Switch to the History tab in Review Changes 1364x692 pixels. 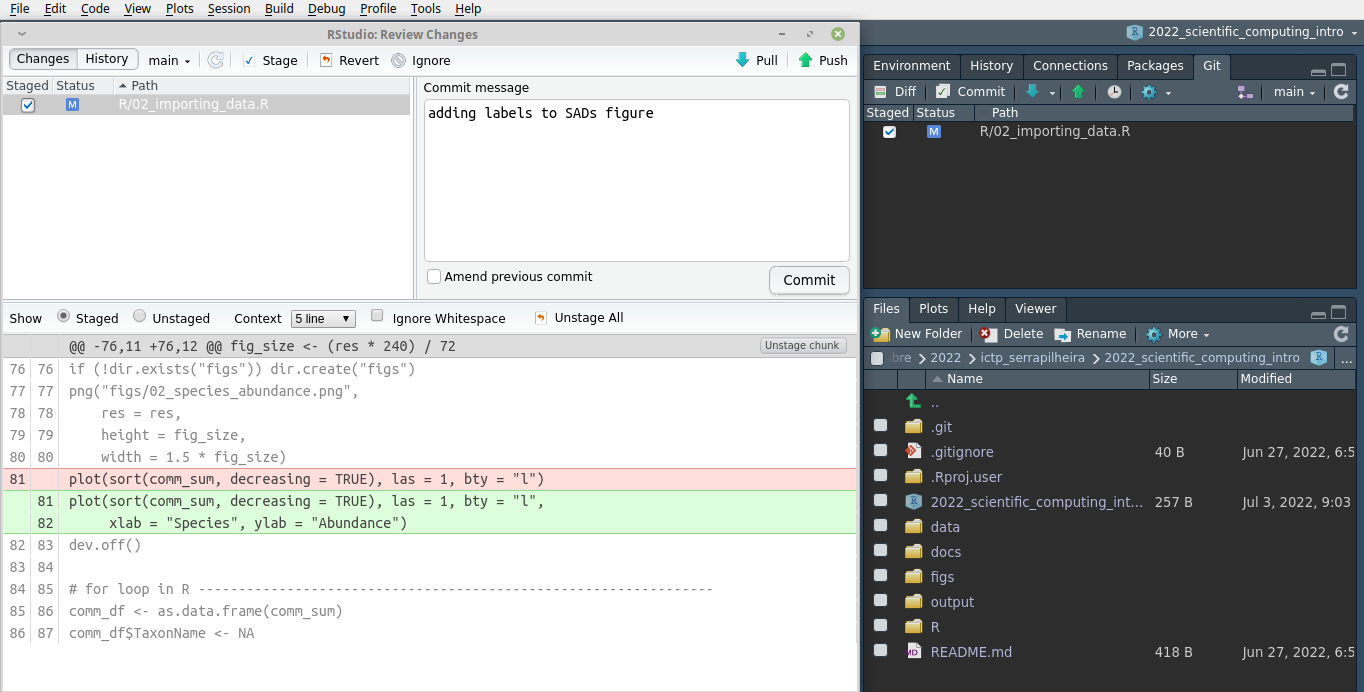pyautogui.click(x=106, y=59)
